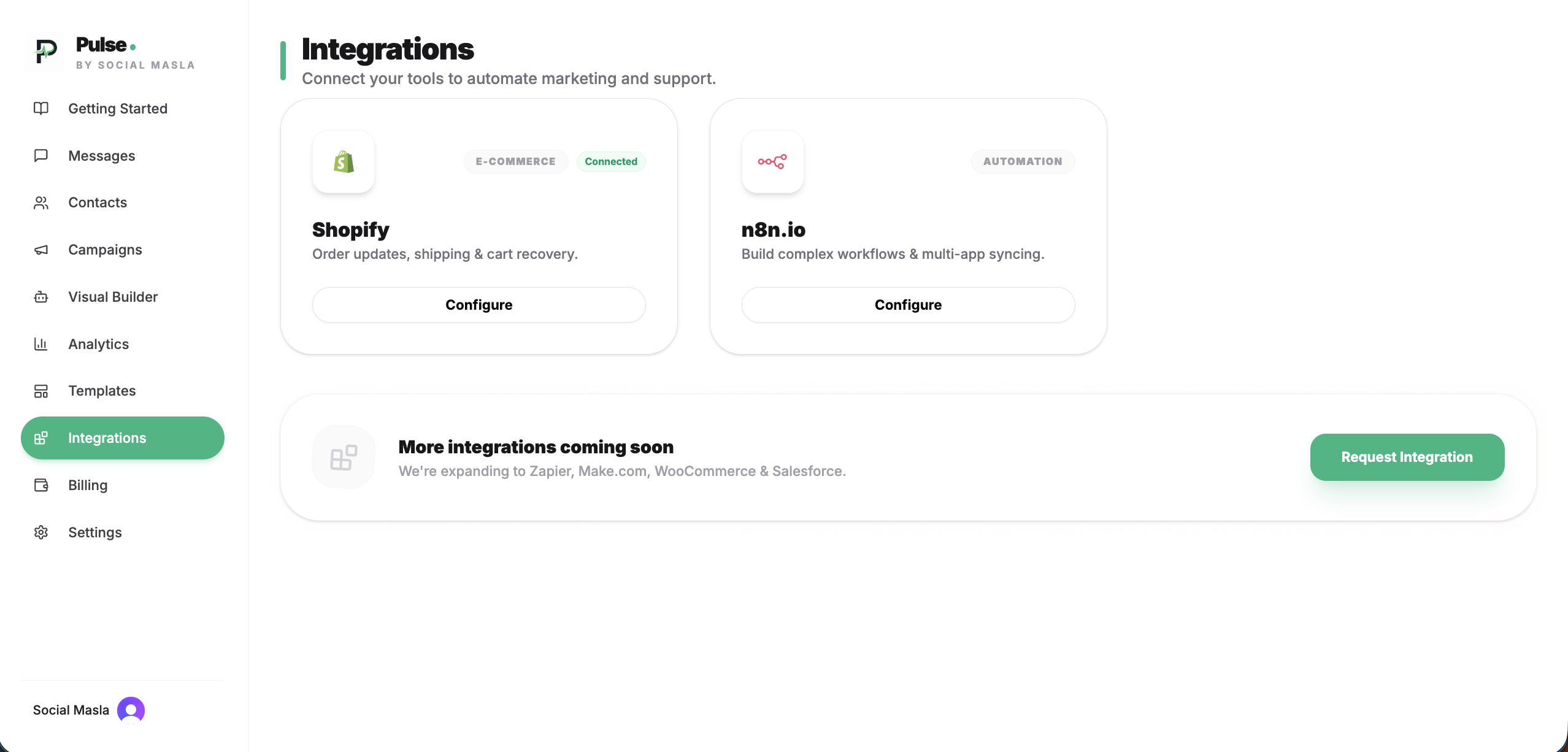The width and height of the screenshot is (1568, 752).
Task: Click the Connected status badge on Shopify
Action: (610, 161)
